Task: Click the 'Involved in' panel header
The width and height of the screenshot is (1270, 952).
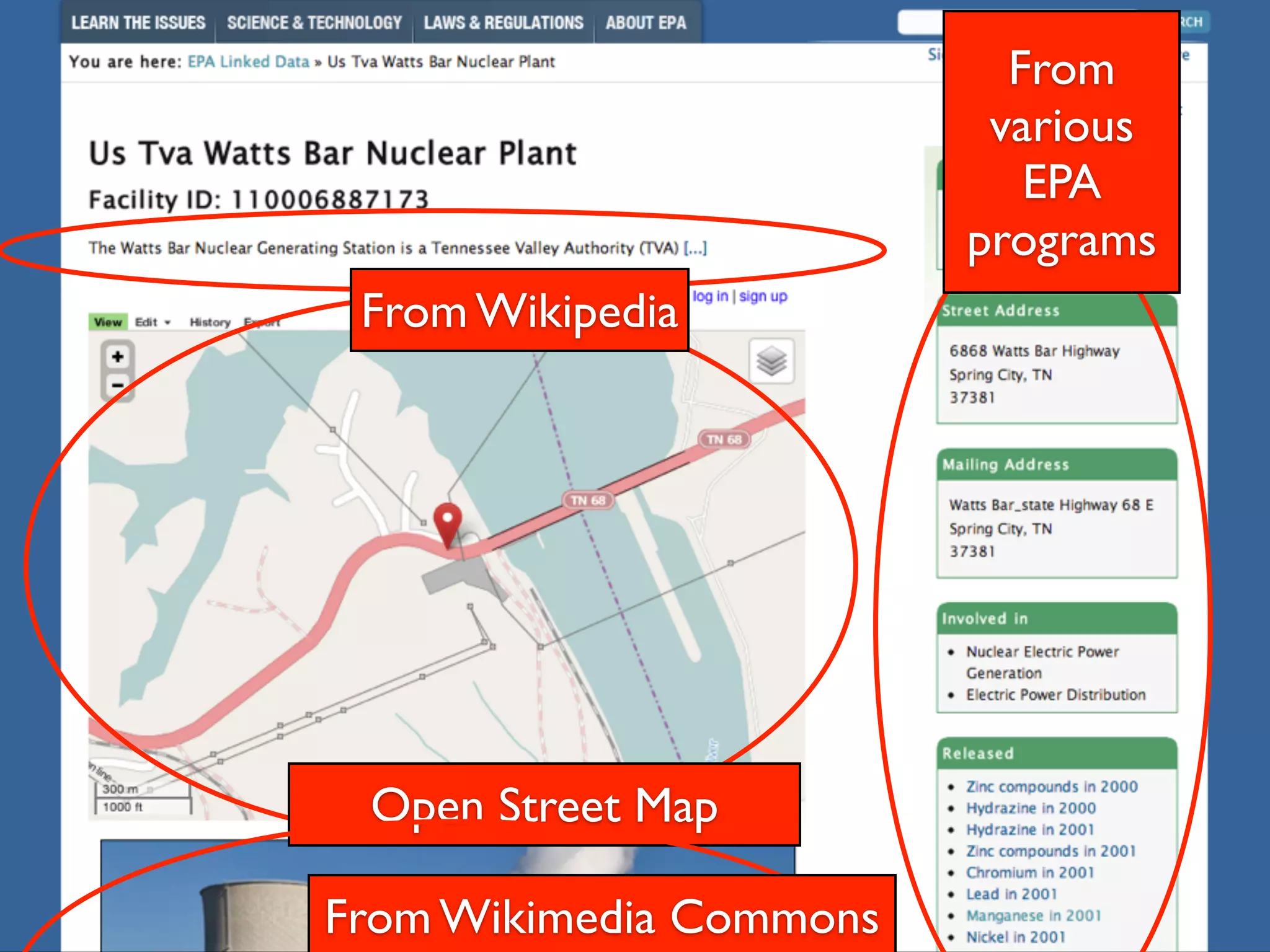Action: 1057,619
